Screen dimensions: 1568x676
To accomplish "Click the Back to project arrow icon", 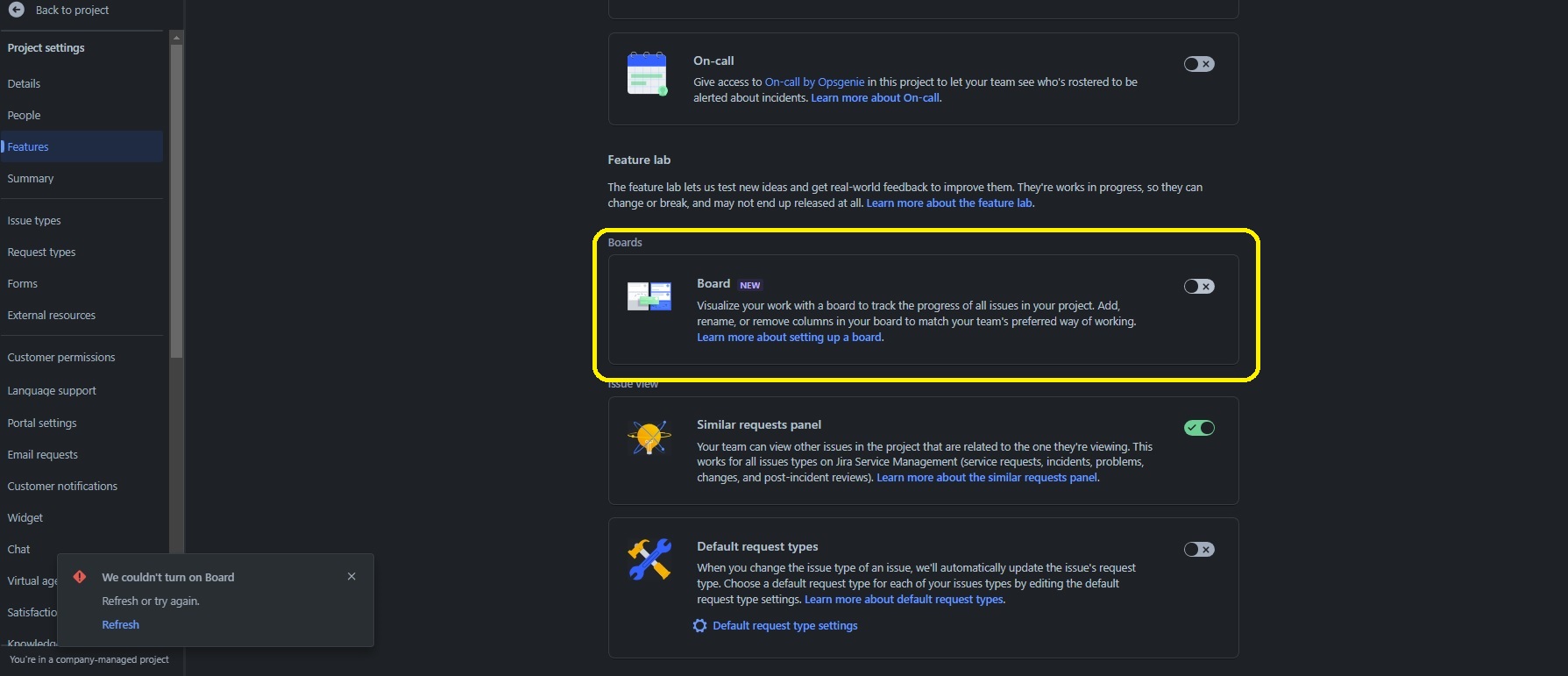I will coord(16,10).
